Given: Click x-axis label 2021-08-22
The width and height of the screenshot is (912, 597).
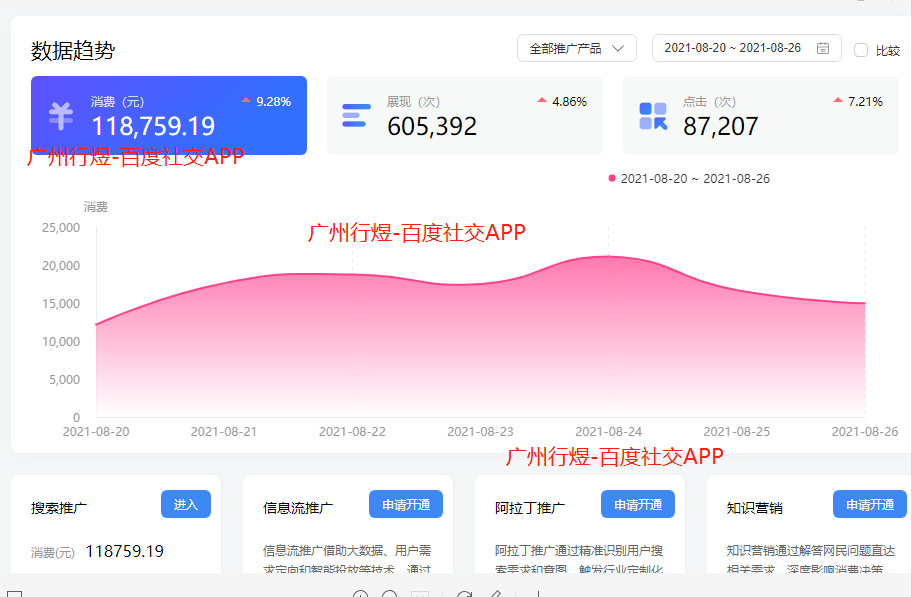Looking at the screenshot, I should click(x=352, y=432).
